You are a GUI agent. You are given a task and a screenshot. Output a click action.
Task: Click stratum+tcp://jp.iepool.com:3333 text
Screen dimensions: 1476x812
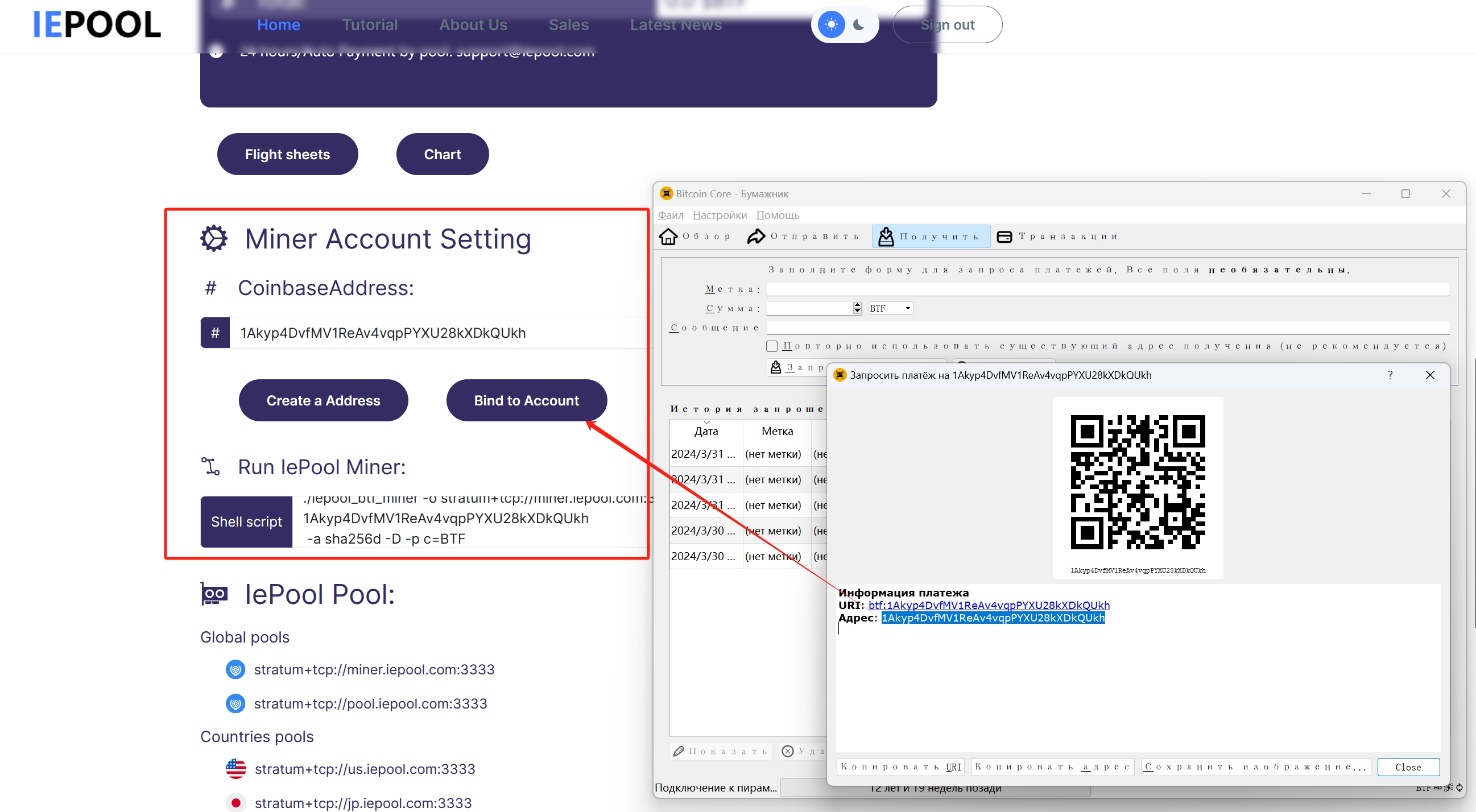point(363,803)
